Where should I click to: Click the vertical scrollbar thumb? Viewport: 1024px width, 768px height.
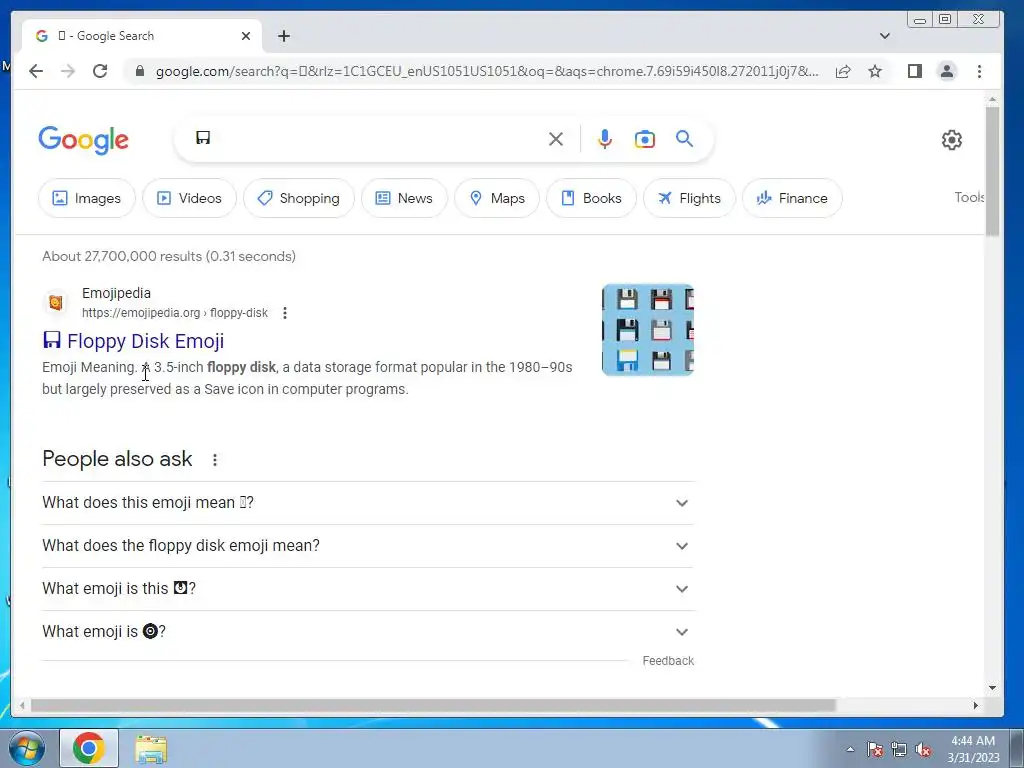(992, 171)
